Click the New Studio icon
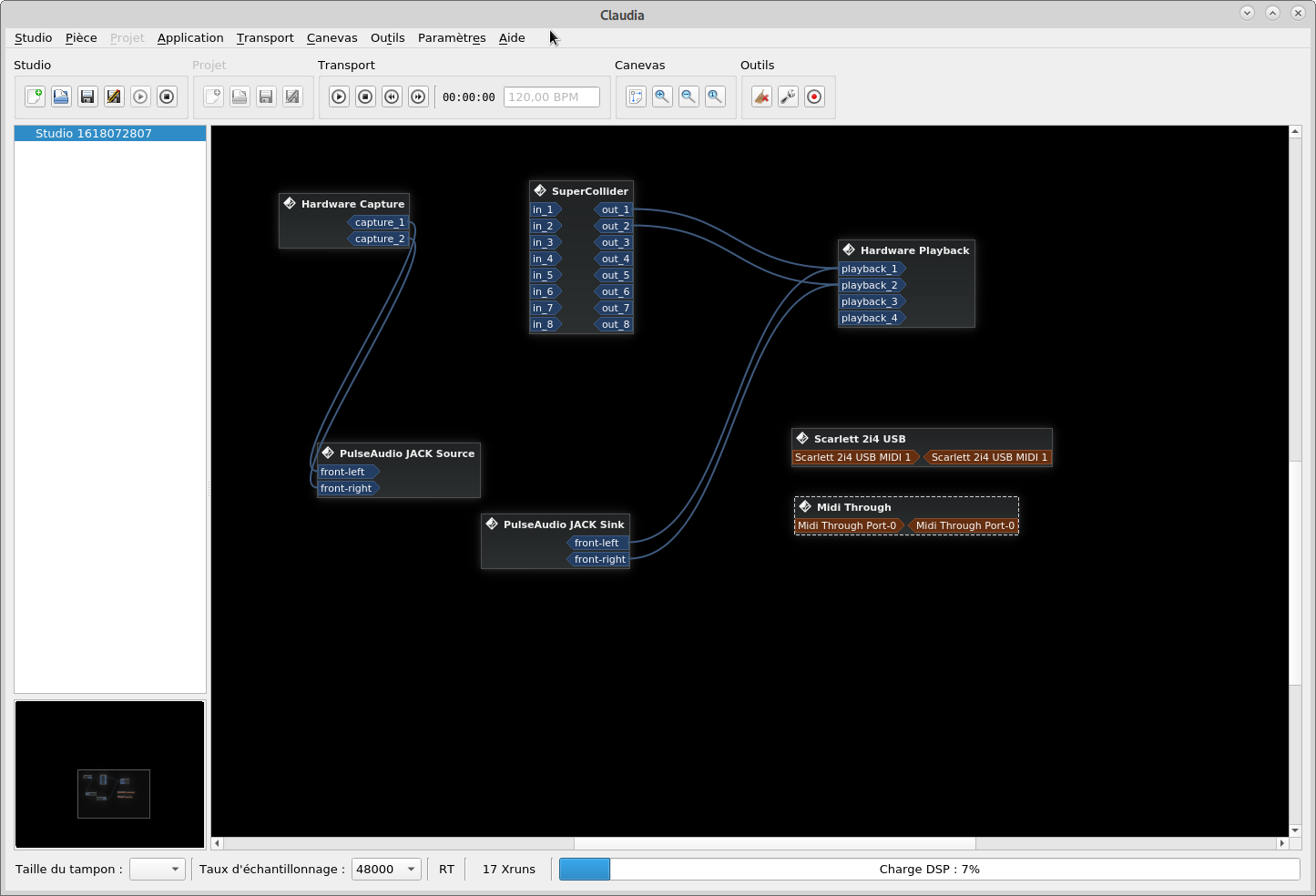 pos(35,97)
